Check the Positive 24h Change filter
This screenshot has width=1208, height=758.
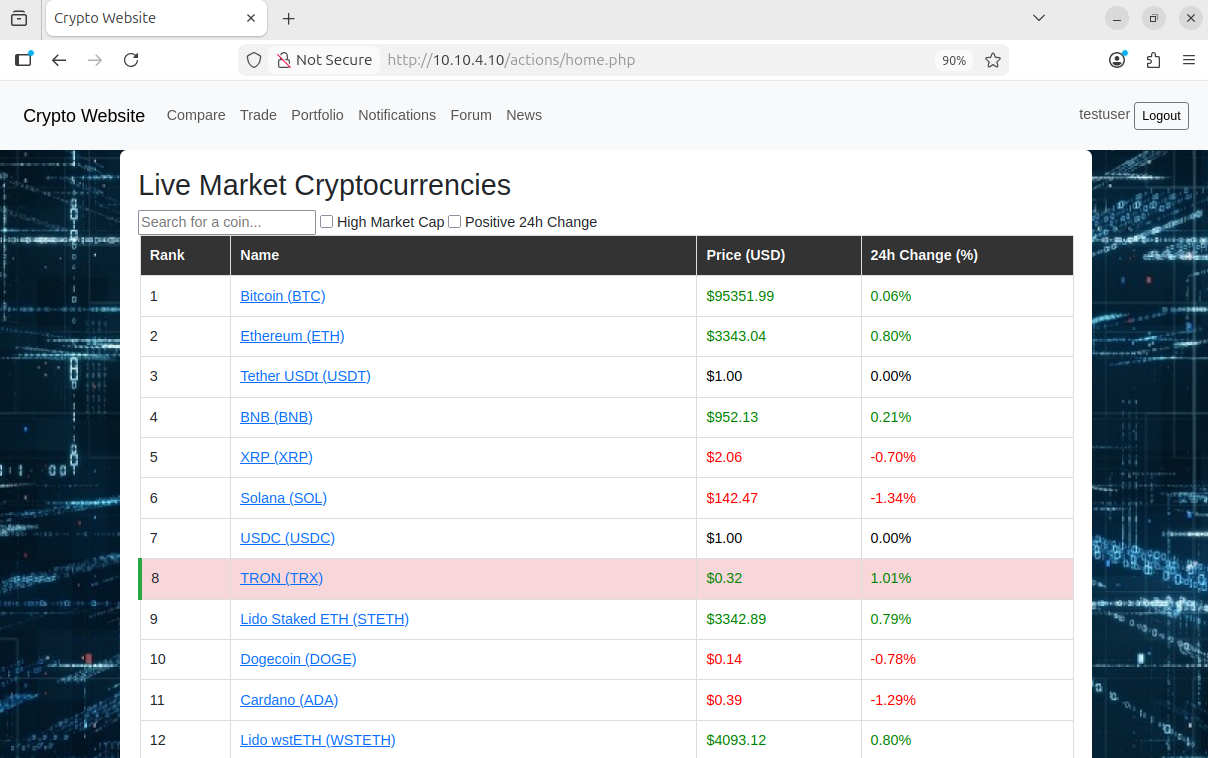click(x=454, y=222)
